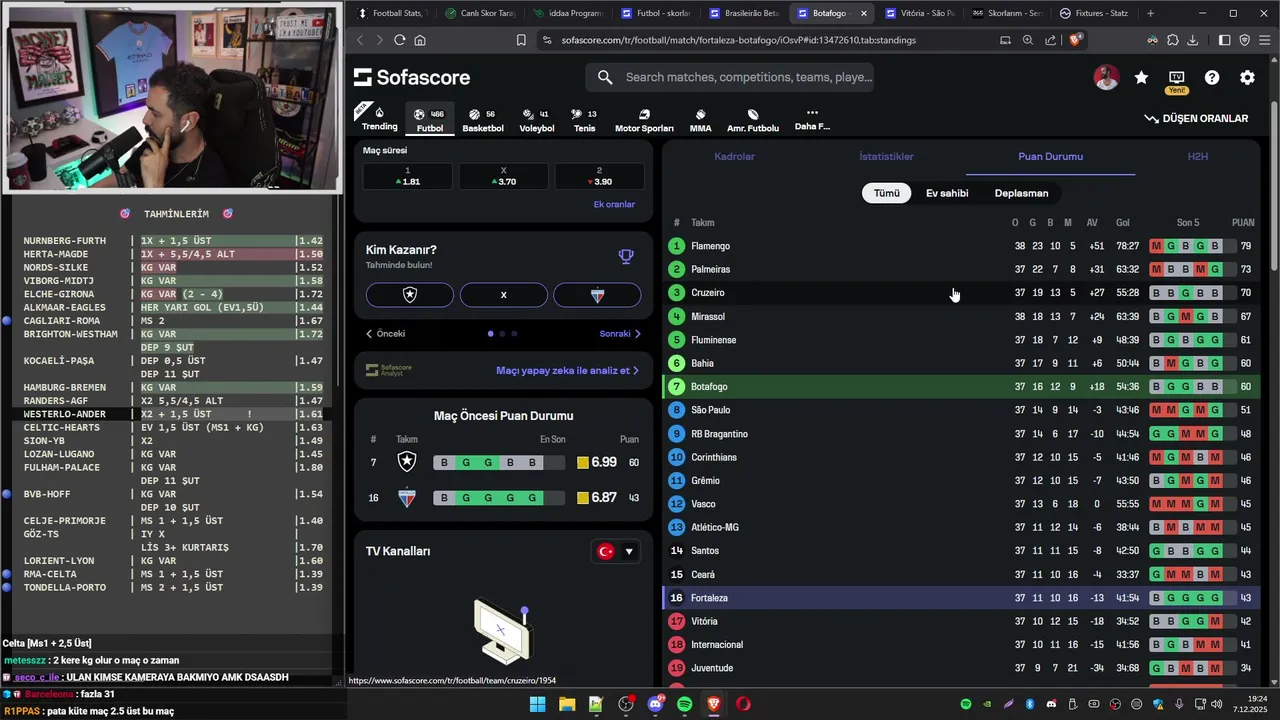Viewport: 1280px width, 720px height.
Task: Switch to Puan Durumu tab
Action: coord(1050,157)
